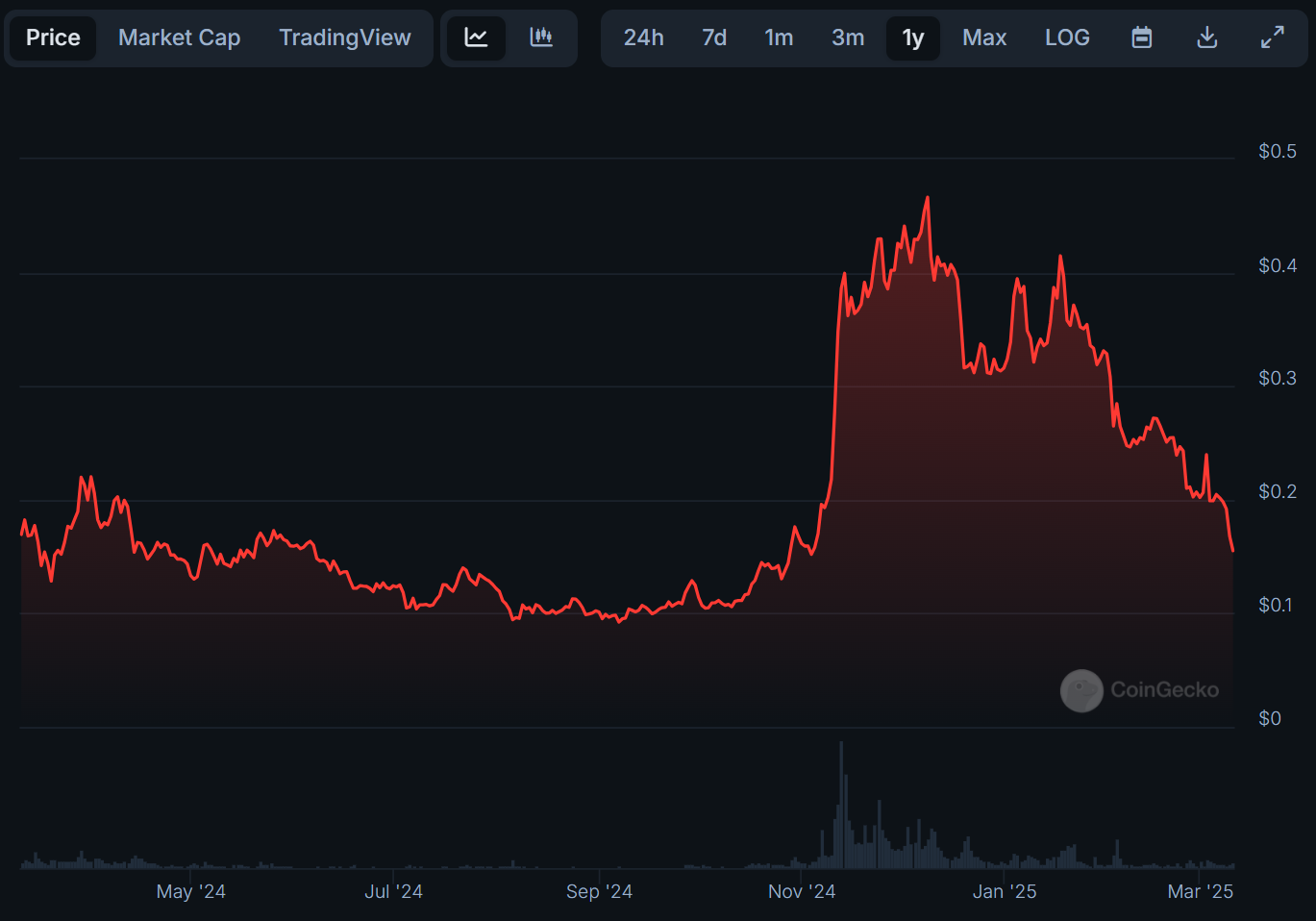Expand chart to fullscreen

[x=1273, y=38]
